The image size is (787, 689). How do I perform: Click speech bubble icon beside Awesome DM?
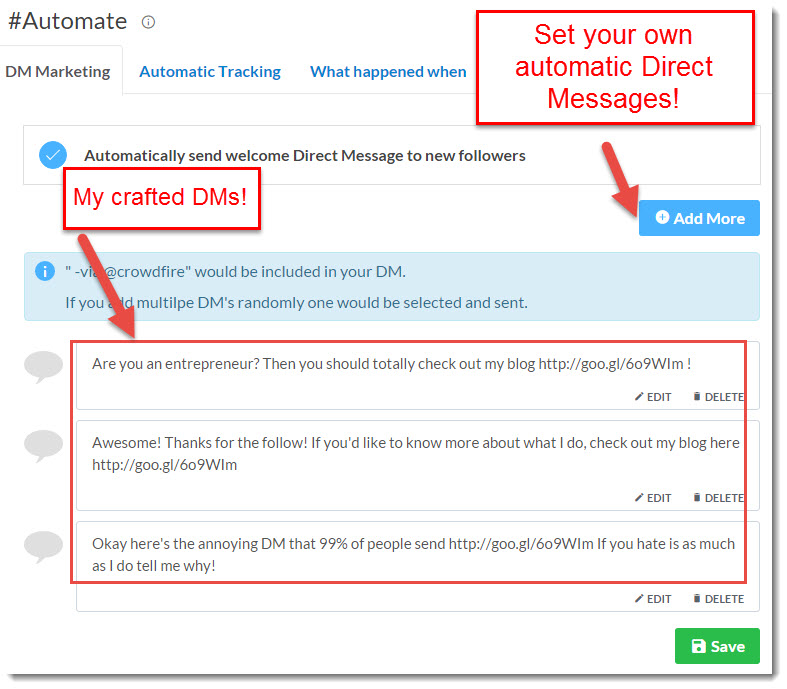[43, 445]
